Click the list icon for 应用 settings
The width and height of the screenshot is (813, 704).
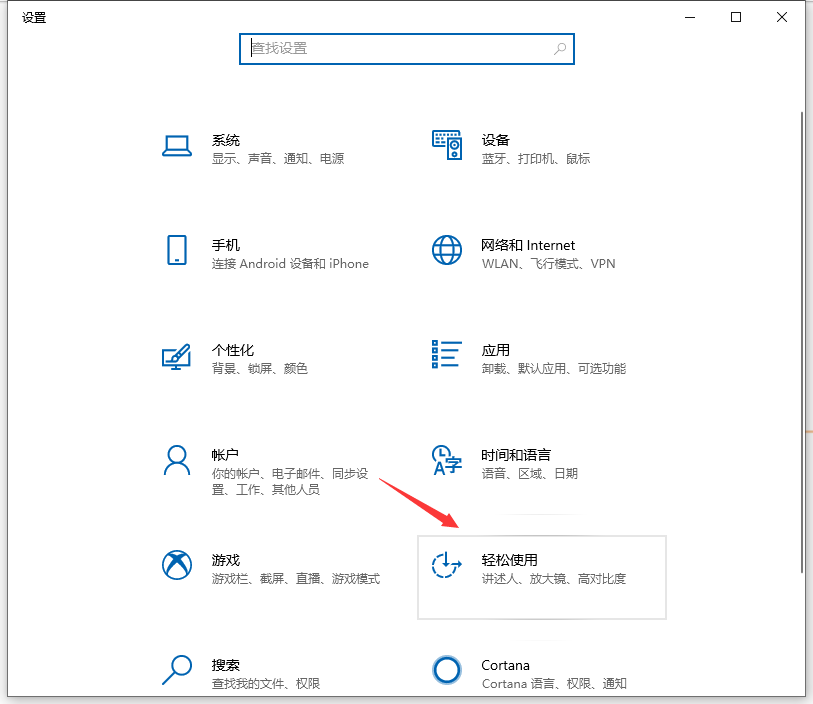tap(447, 356)
